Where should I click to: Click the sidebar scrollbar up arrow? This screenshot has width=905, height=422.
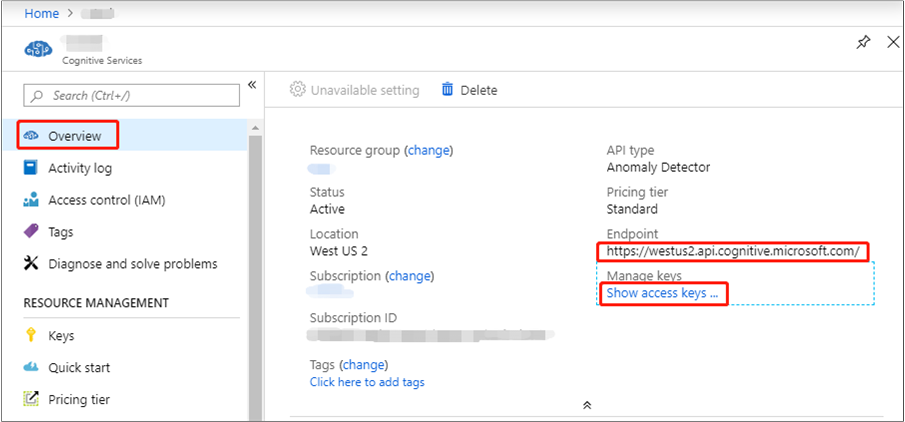pos(255,128)
